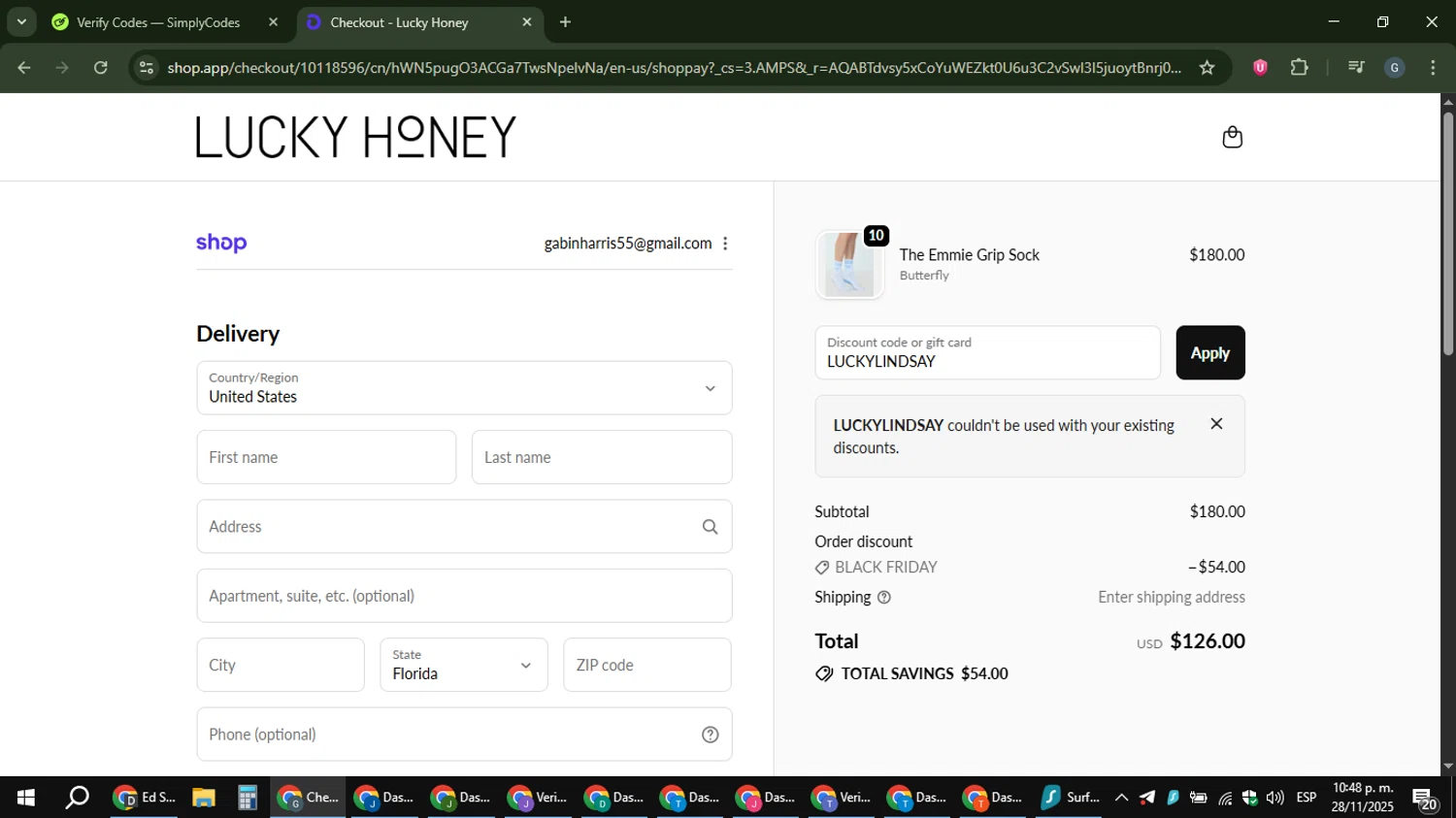Click the Enter shipping address text

tap(1172, 598)
